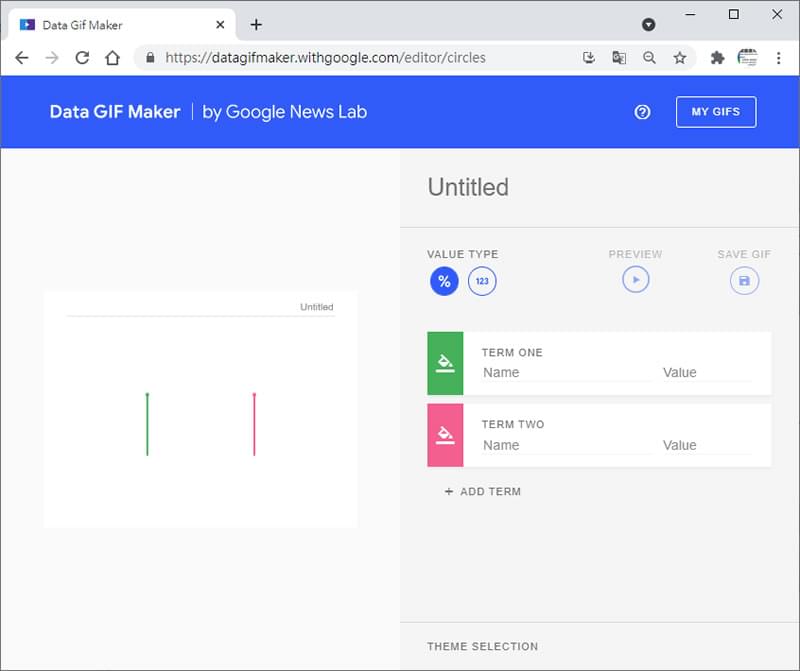Open the My GIFs page

[x=716, y=112]
